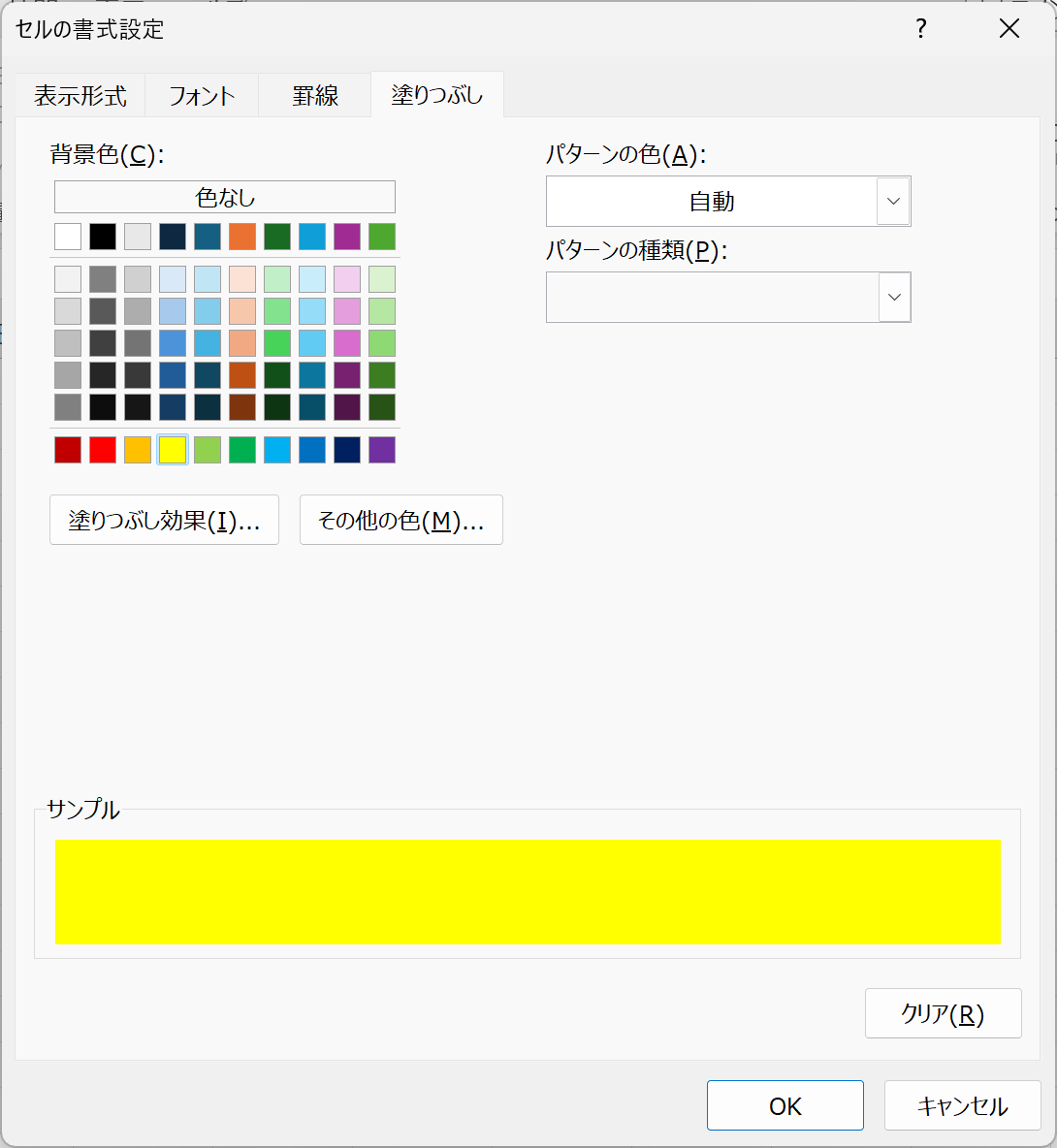Pick the dark navy swatch in top theme row
This screenshot has width=1057, height=1148.
tap(173, 237)
